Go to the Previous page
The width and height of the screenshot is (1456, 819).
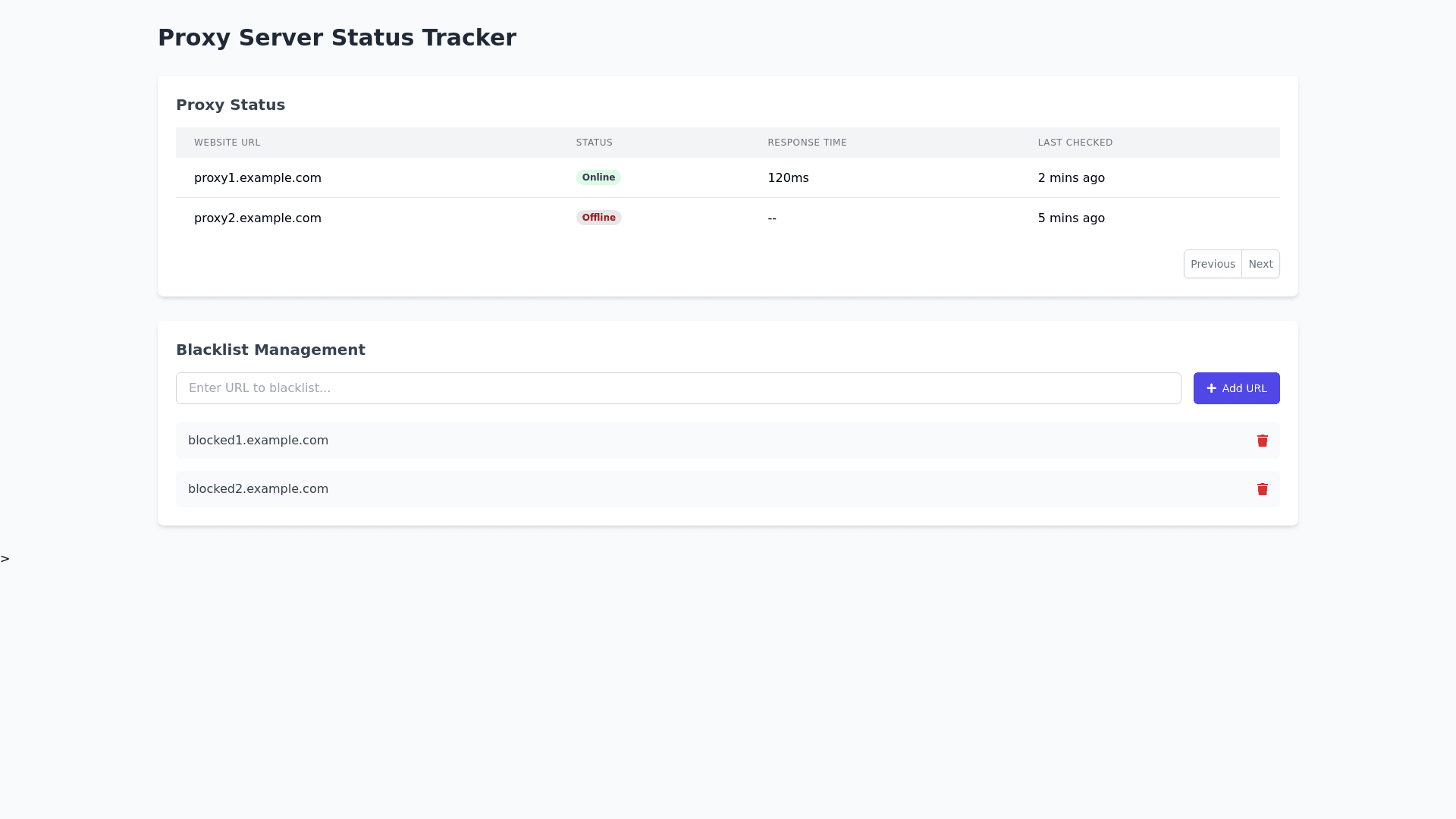point(1212,264)
